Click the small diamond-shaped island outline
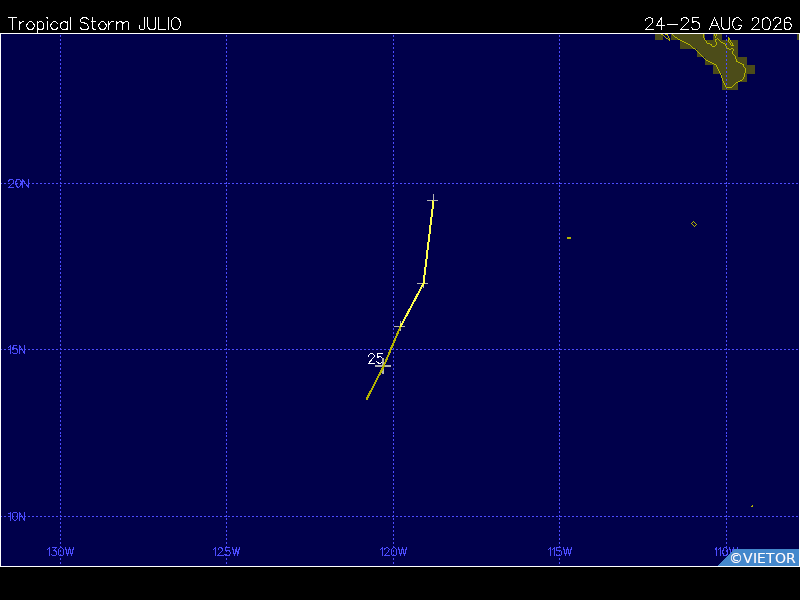This screenshot has width=800, height=600. click(x=694, y=224)
